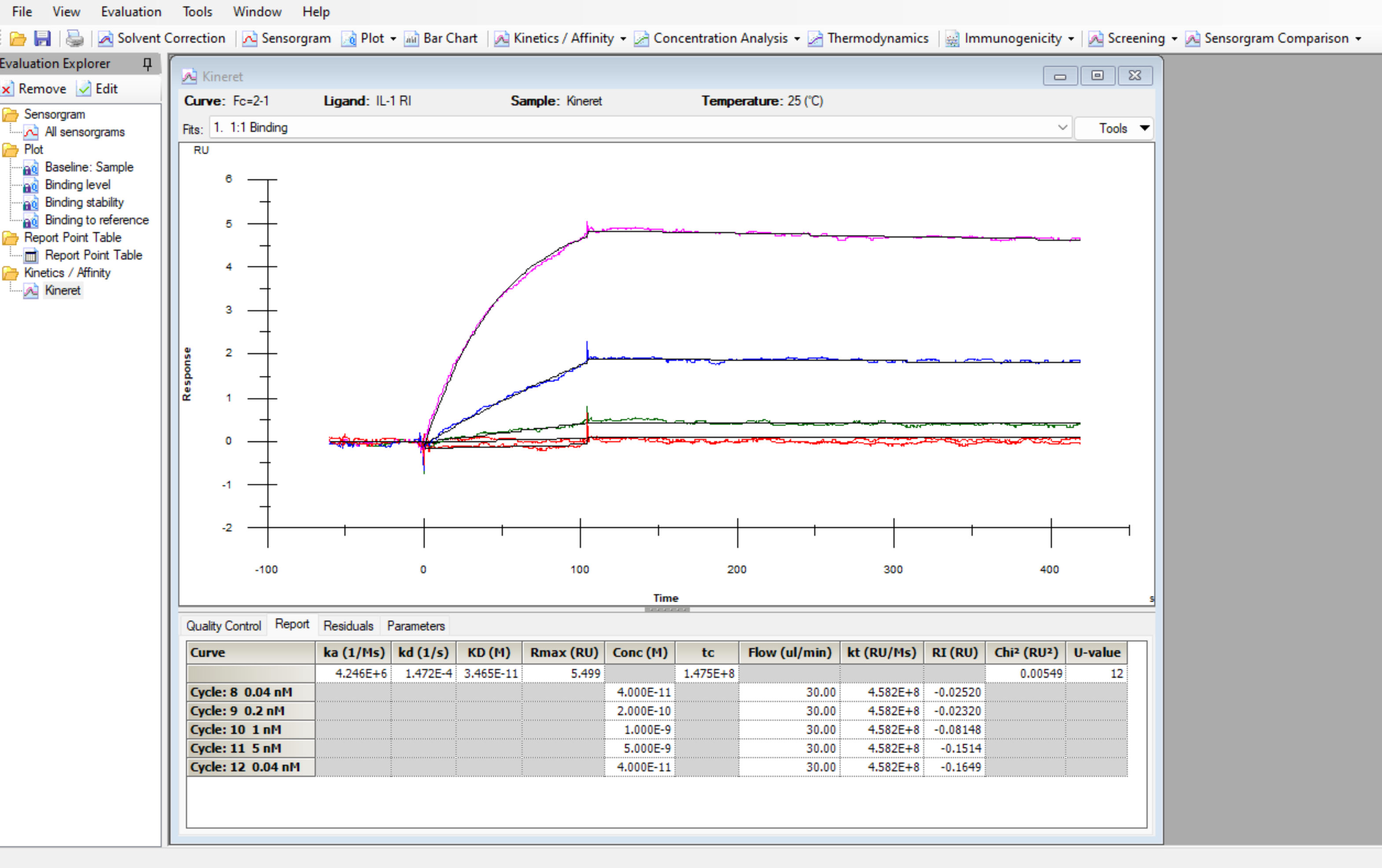The height and width of the screenshot is (868, 1382).
Task: Open the Solvent Correction tool
Action: (x=162, y=38)
